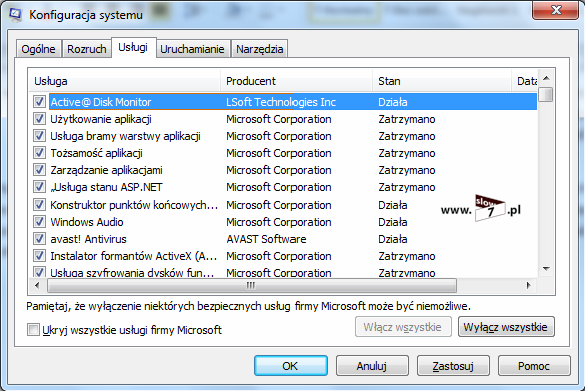Select the avast! Antivirus service name

point(88,239)
